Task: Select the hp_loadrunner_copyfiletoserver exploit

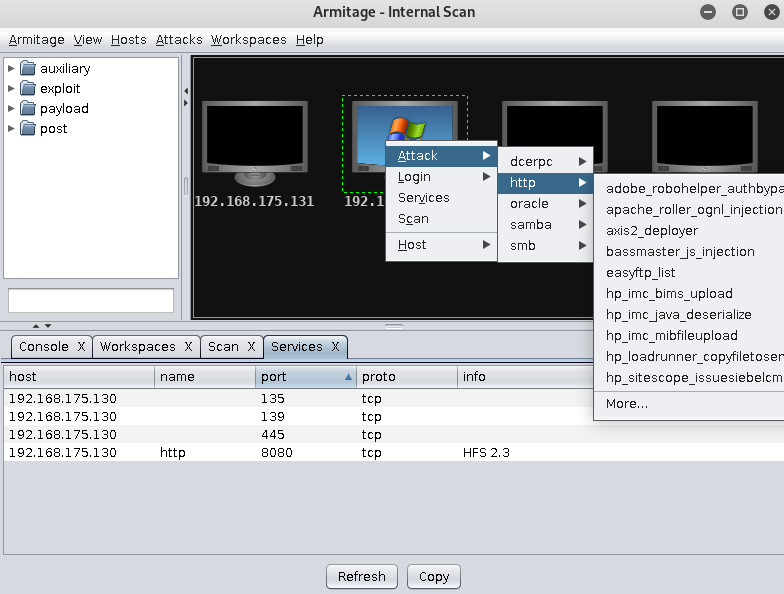Action: [x=689, y=356]
